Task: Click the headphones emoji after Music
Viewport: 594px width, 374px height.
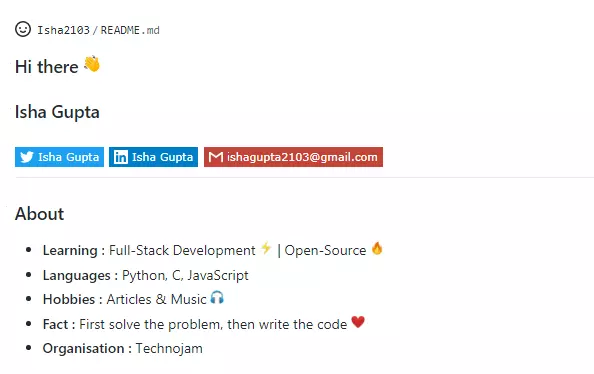Action: point(217,297)
